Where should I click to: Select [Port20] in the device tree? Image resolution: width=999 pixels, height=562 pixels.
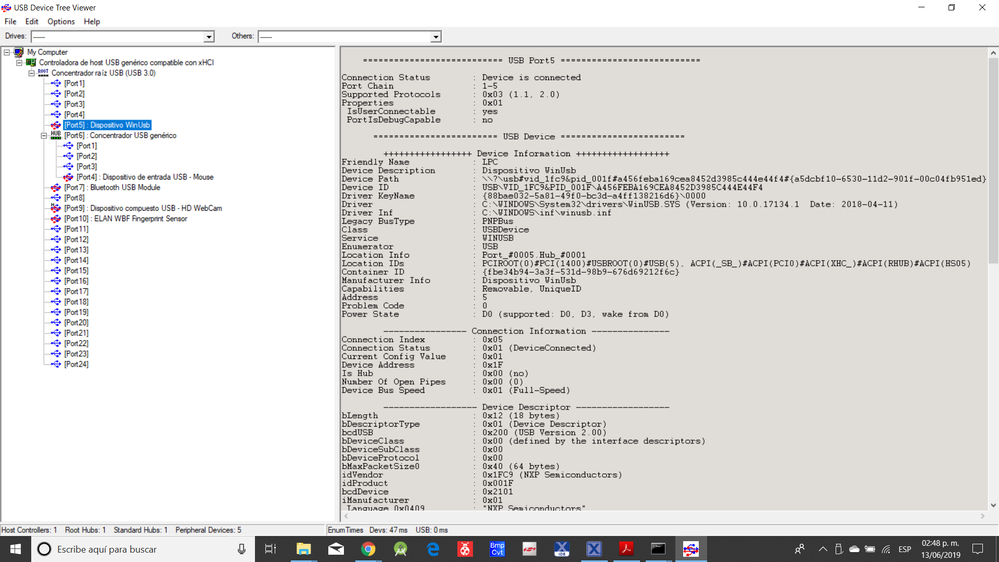[x=76, y=322]
